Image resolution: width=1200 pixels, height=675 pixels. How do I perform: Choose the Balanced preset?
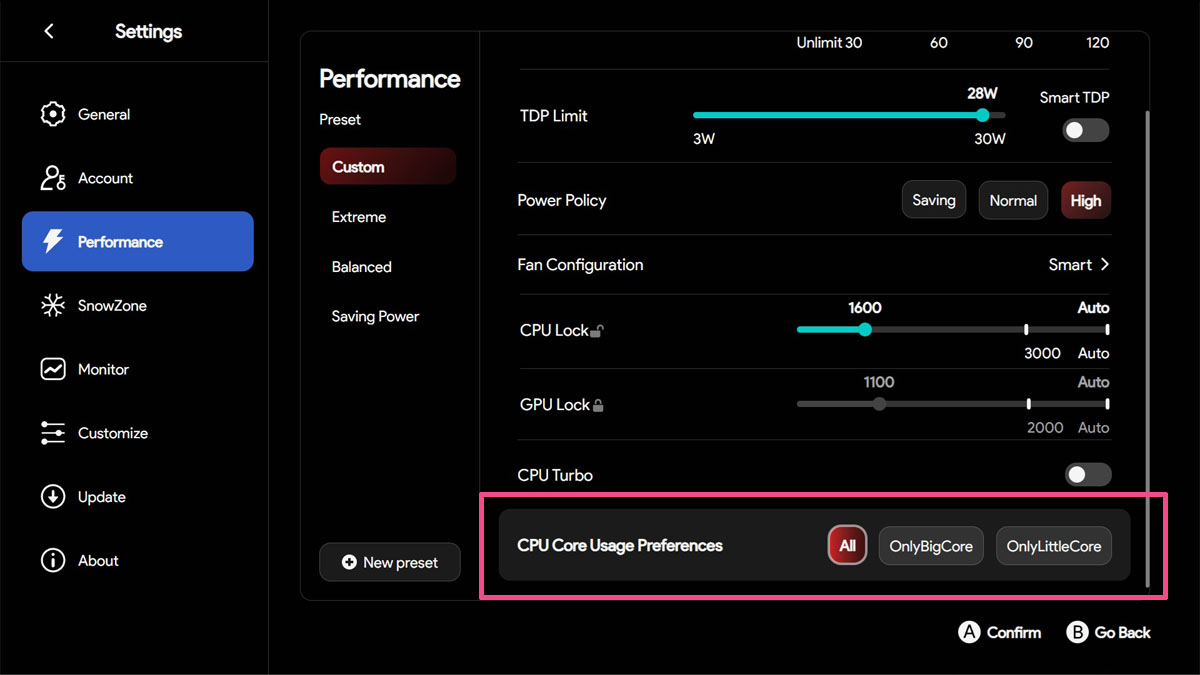coord(362,267)
